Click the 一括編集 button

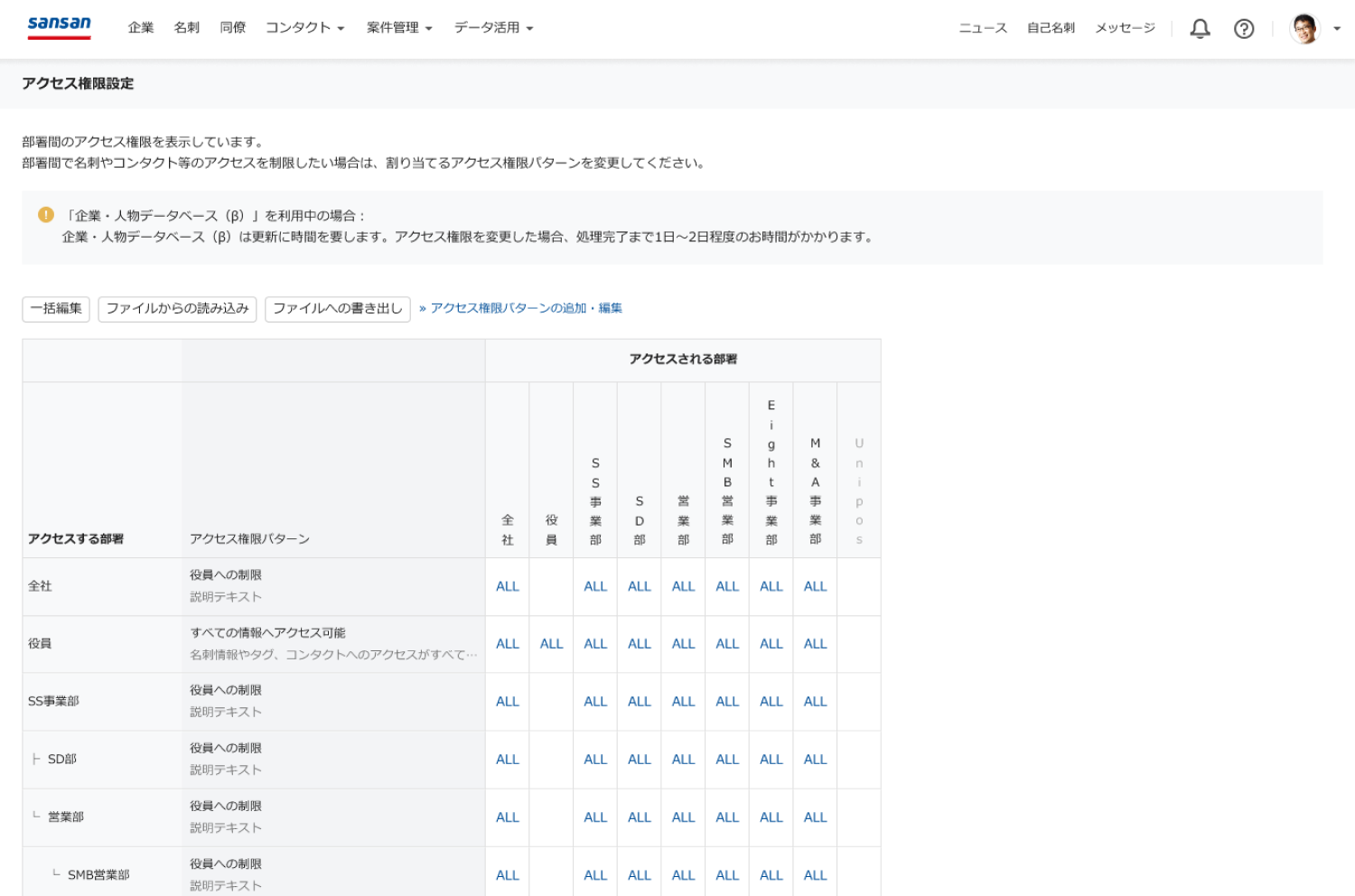[x=56, y=309]
